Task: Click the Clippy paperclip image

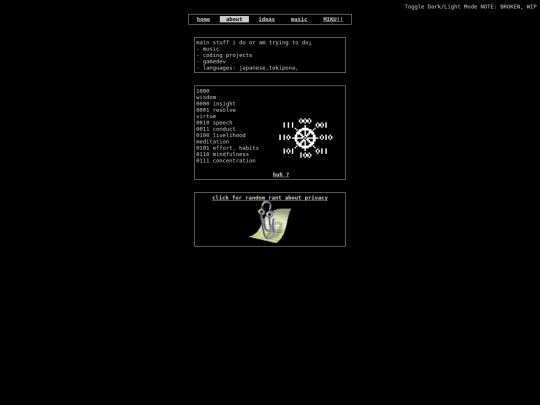Action: pos(270,222)
